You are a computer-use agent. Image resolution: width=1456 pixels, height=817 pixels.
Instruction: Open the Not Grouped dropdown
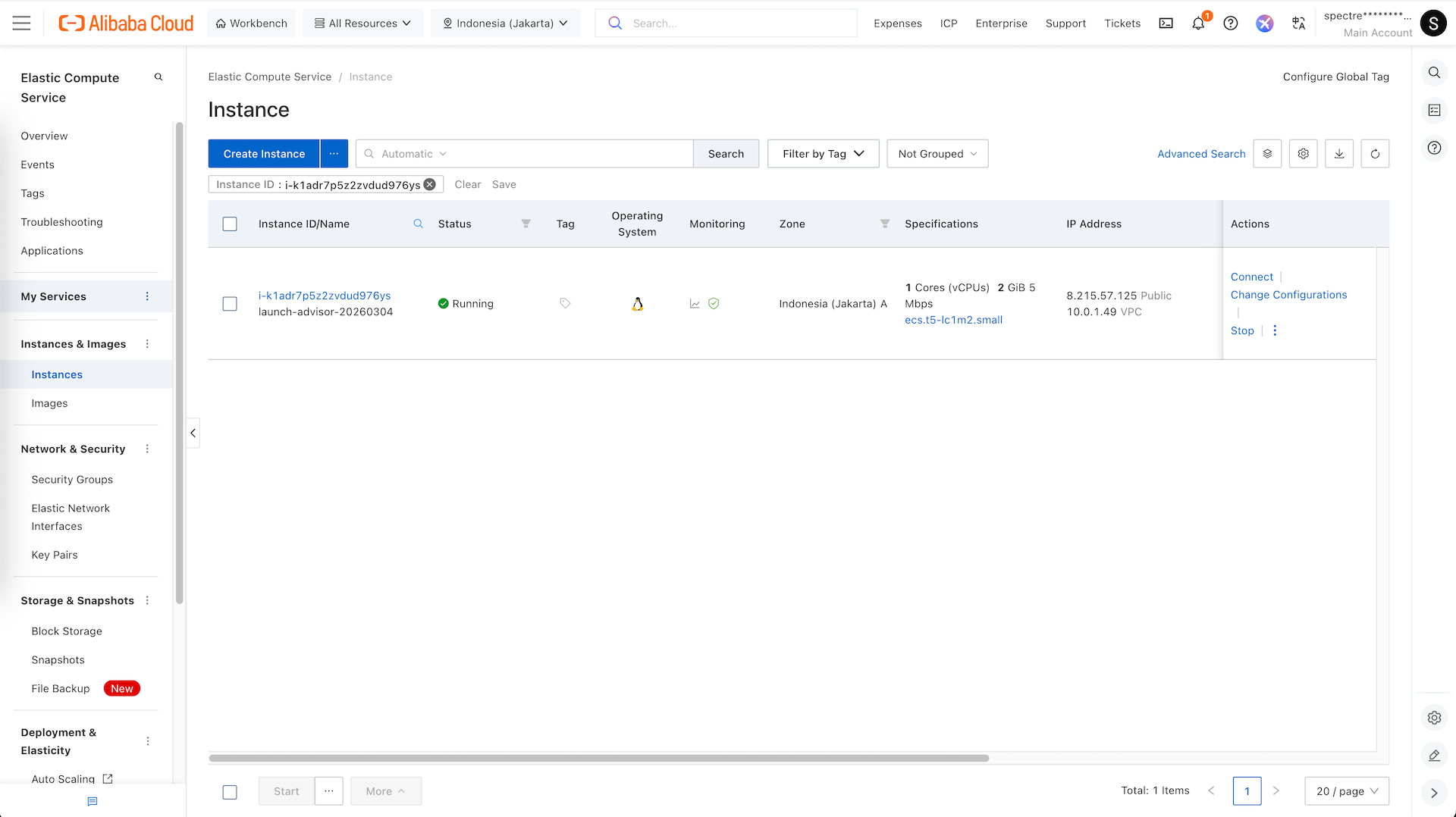937,154
